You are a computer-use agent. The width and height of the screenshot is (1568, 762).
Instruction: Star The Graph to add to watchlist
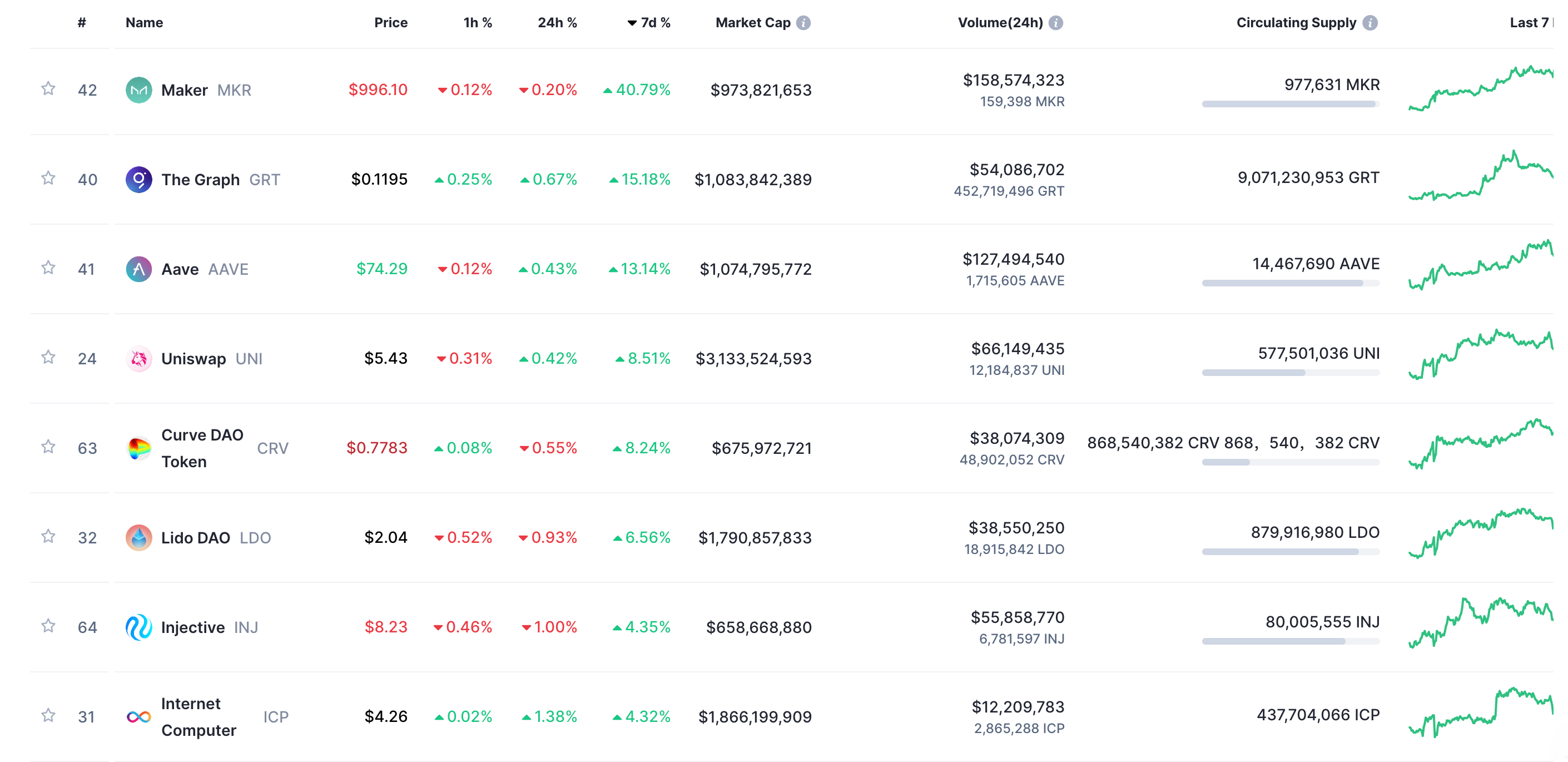48,179
